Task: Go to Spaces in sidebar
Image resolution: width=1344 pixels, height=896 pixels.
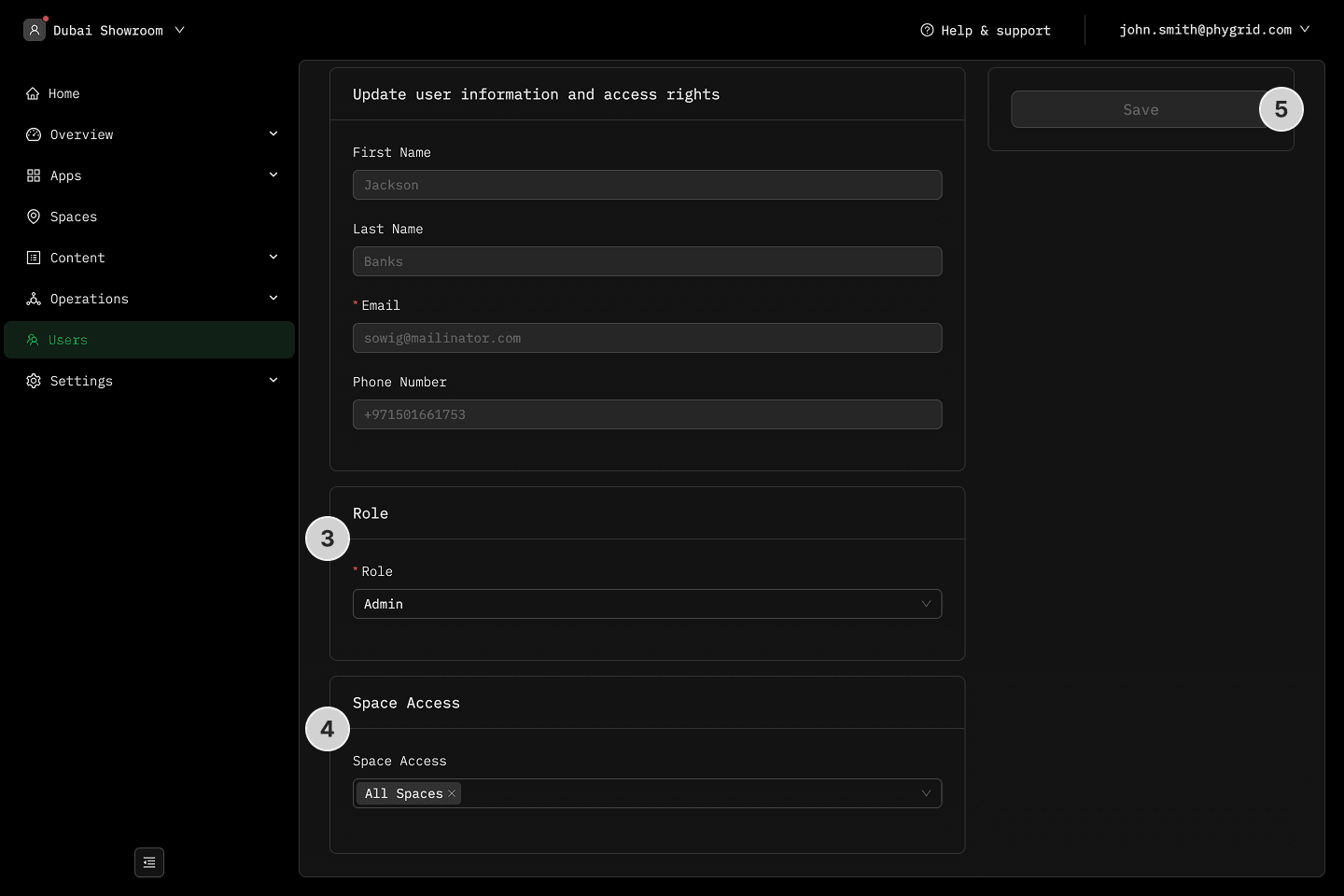Action: pos(74,217)
